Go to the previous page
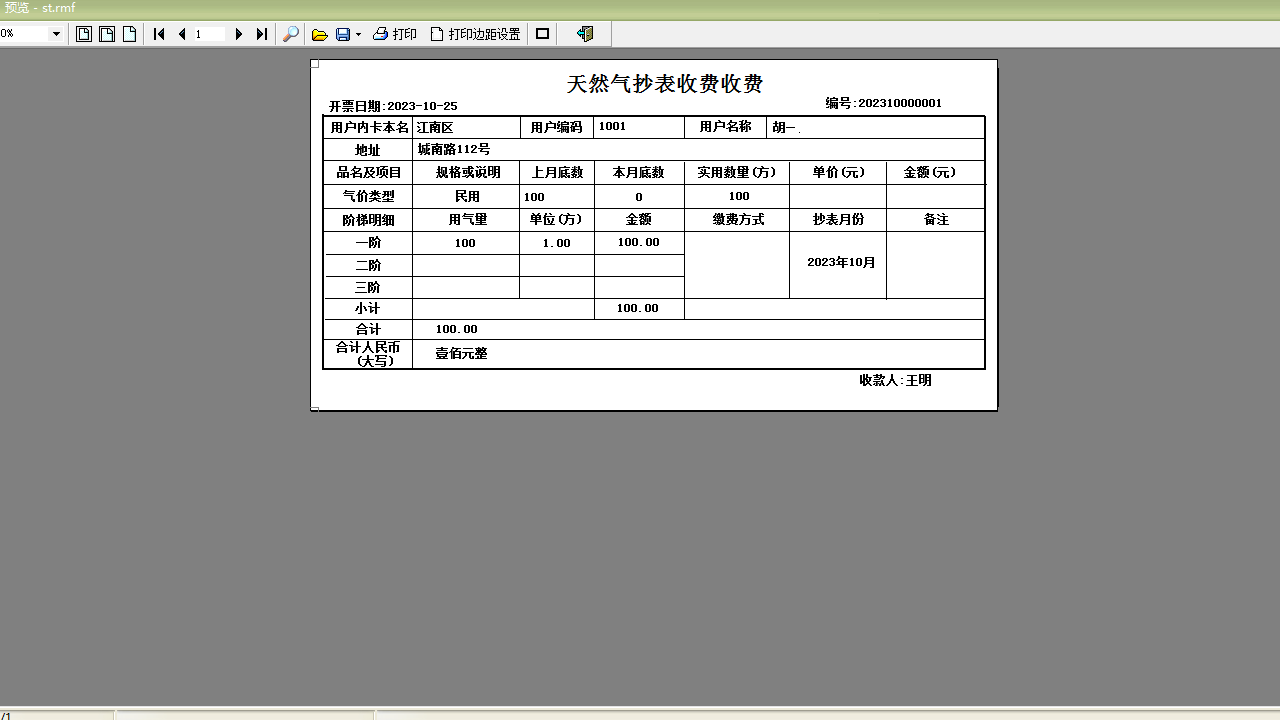 (x=182, y=34)
